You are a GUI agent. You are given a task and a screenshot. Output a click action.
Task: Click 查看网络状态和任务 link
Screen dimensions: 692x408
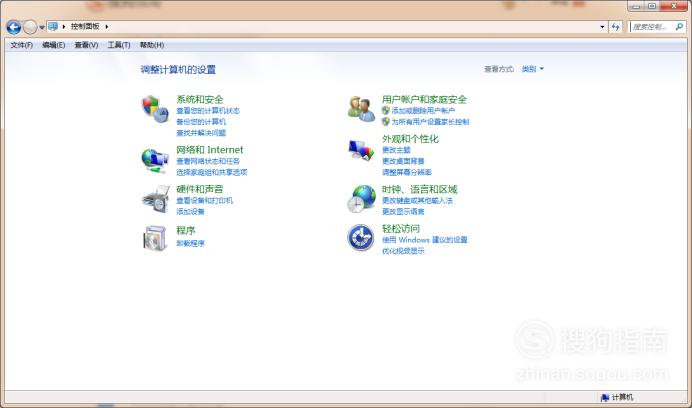tap(208, 161)
